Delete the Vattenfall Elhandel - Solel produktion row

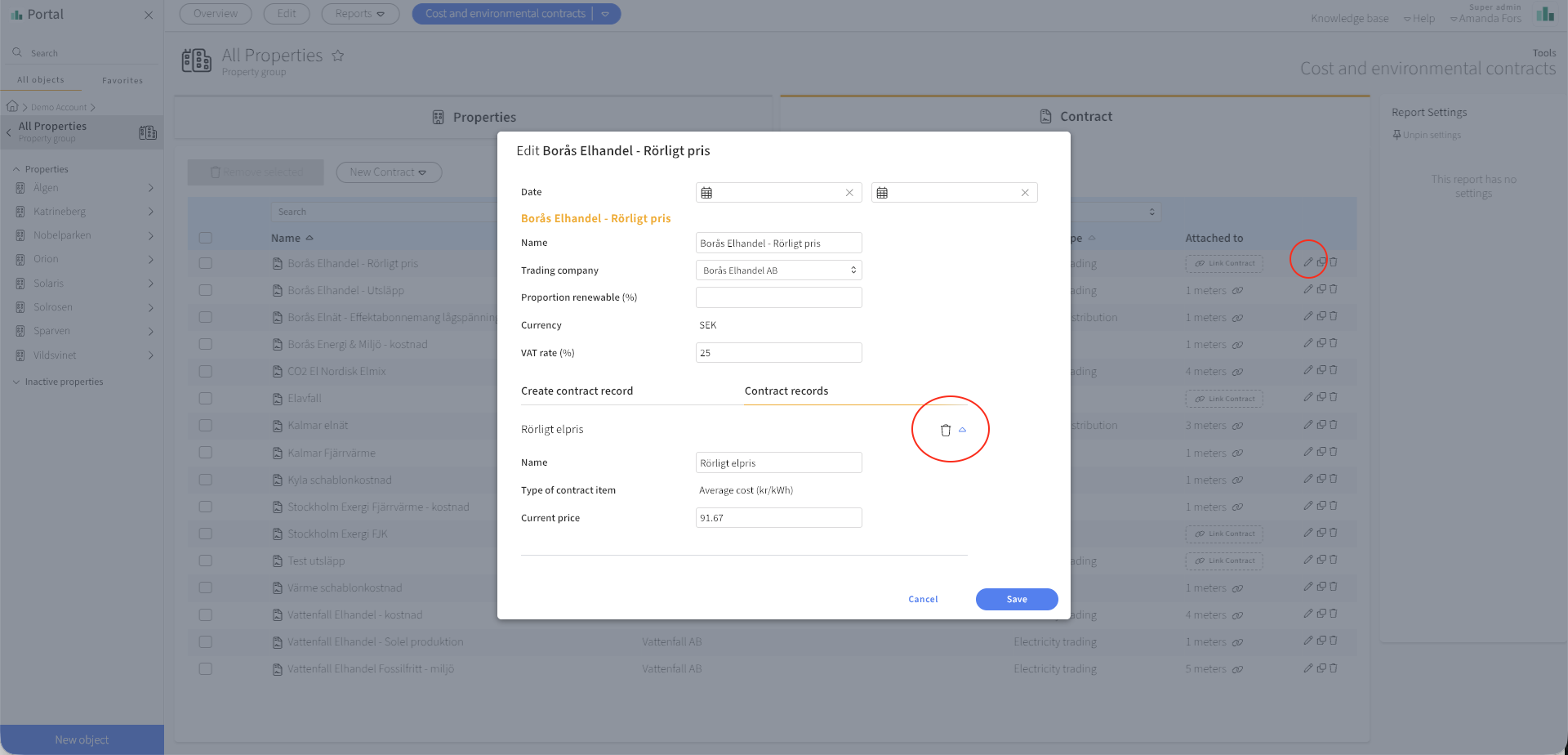[1333, 641]
